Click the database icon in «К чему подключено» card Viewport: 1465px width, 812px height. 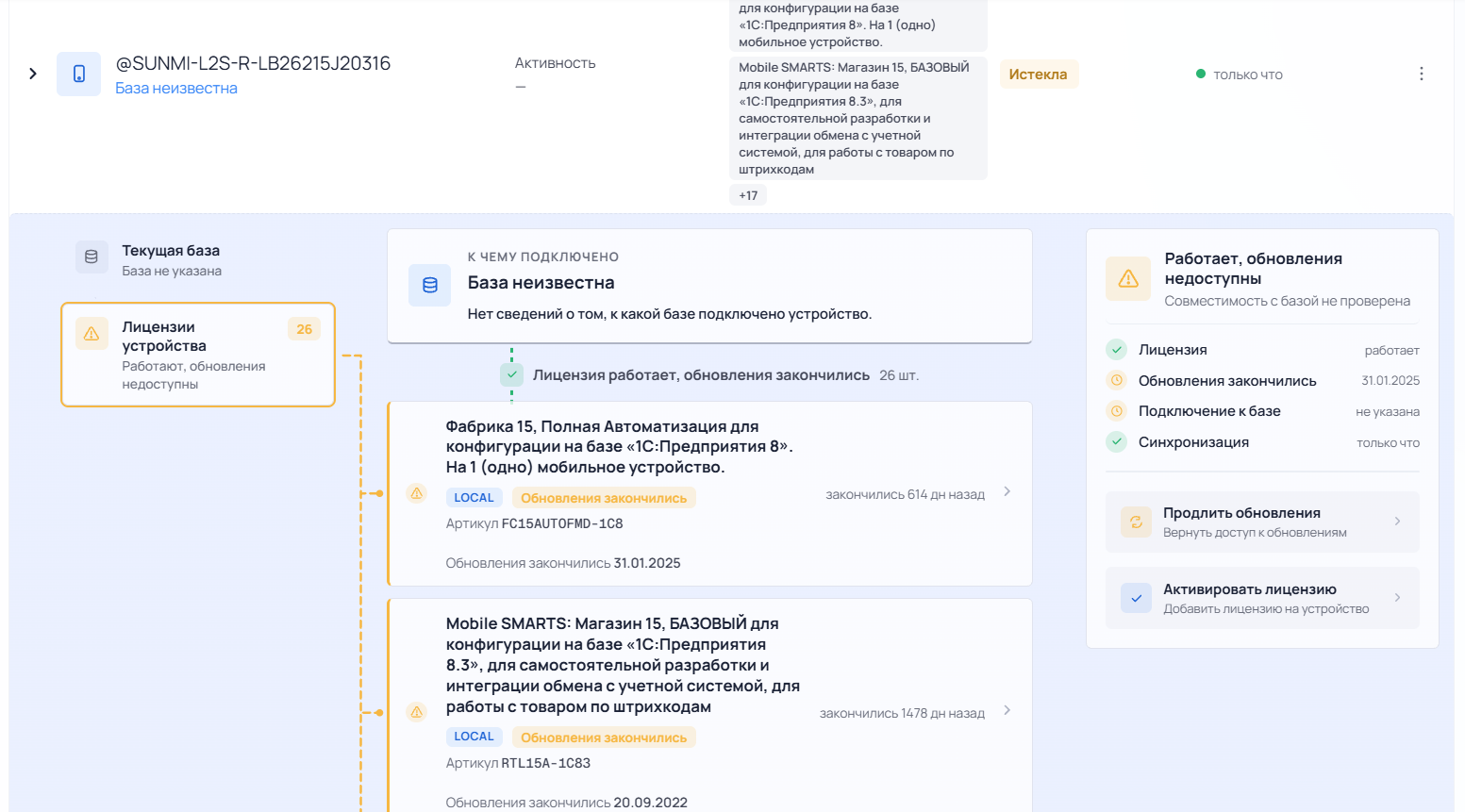tap(430, 285)
